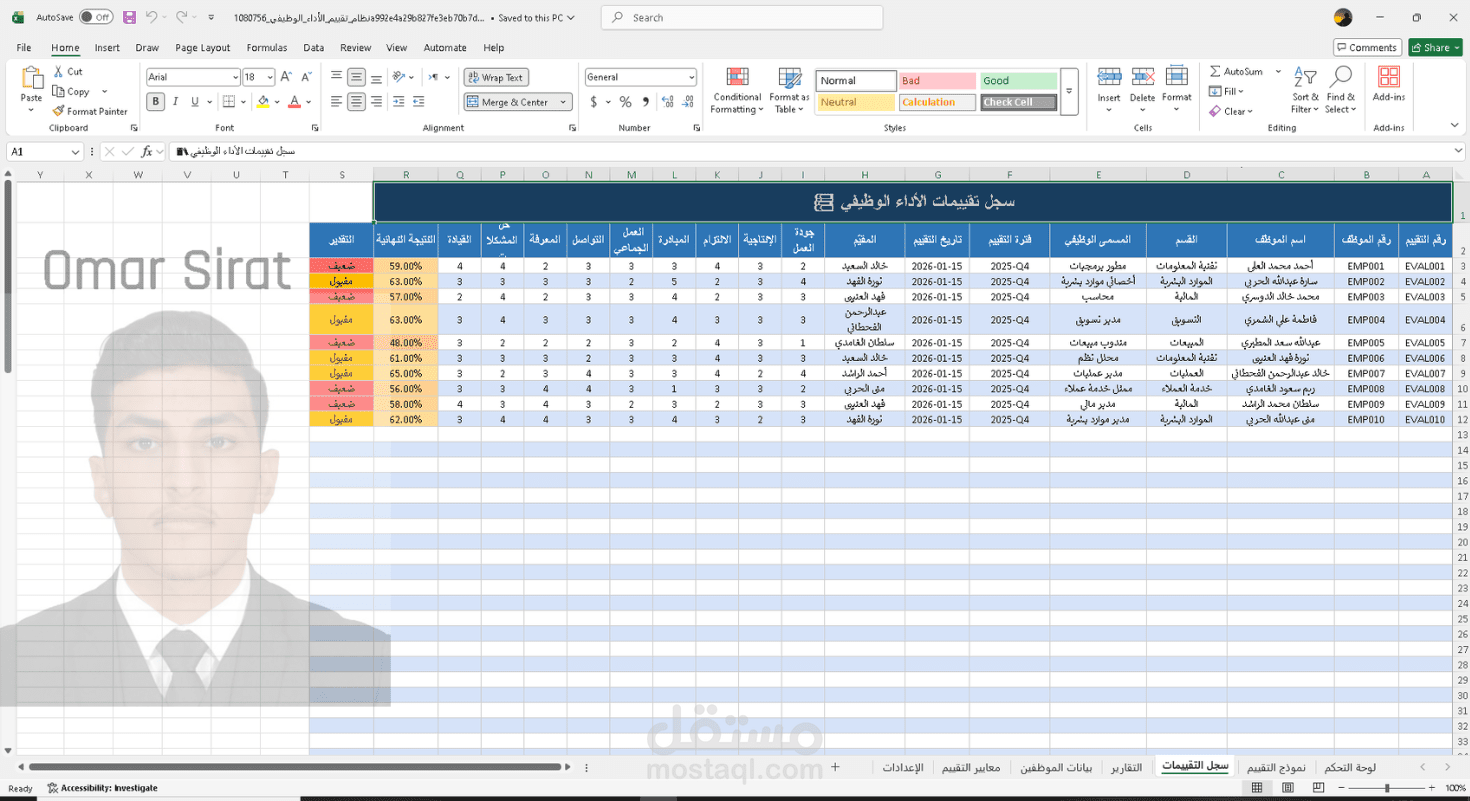Apply Comma Style format
Screen dimensions: 1470x801
(646, 102)
